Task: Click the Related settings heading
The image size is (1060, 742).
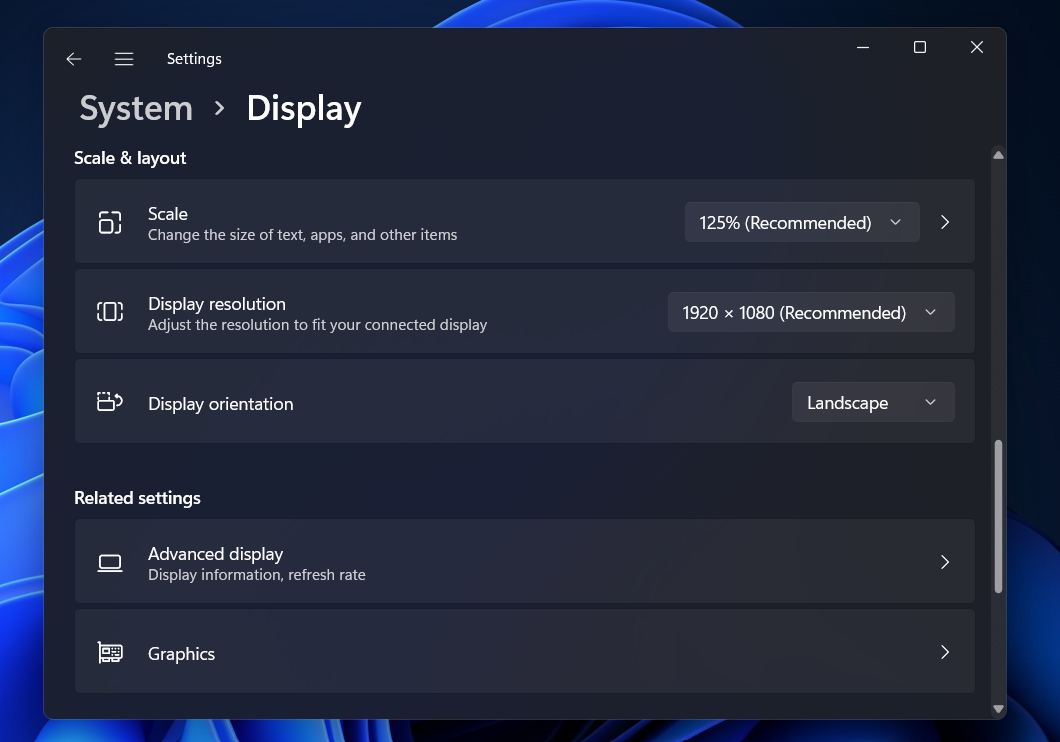Action: point(137,498)
